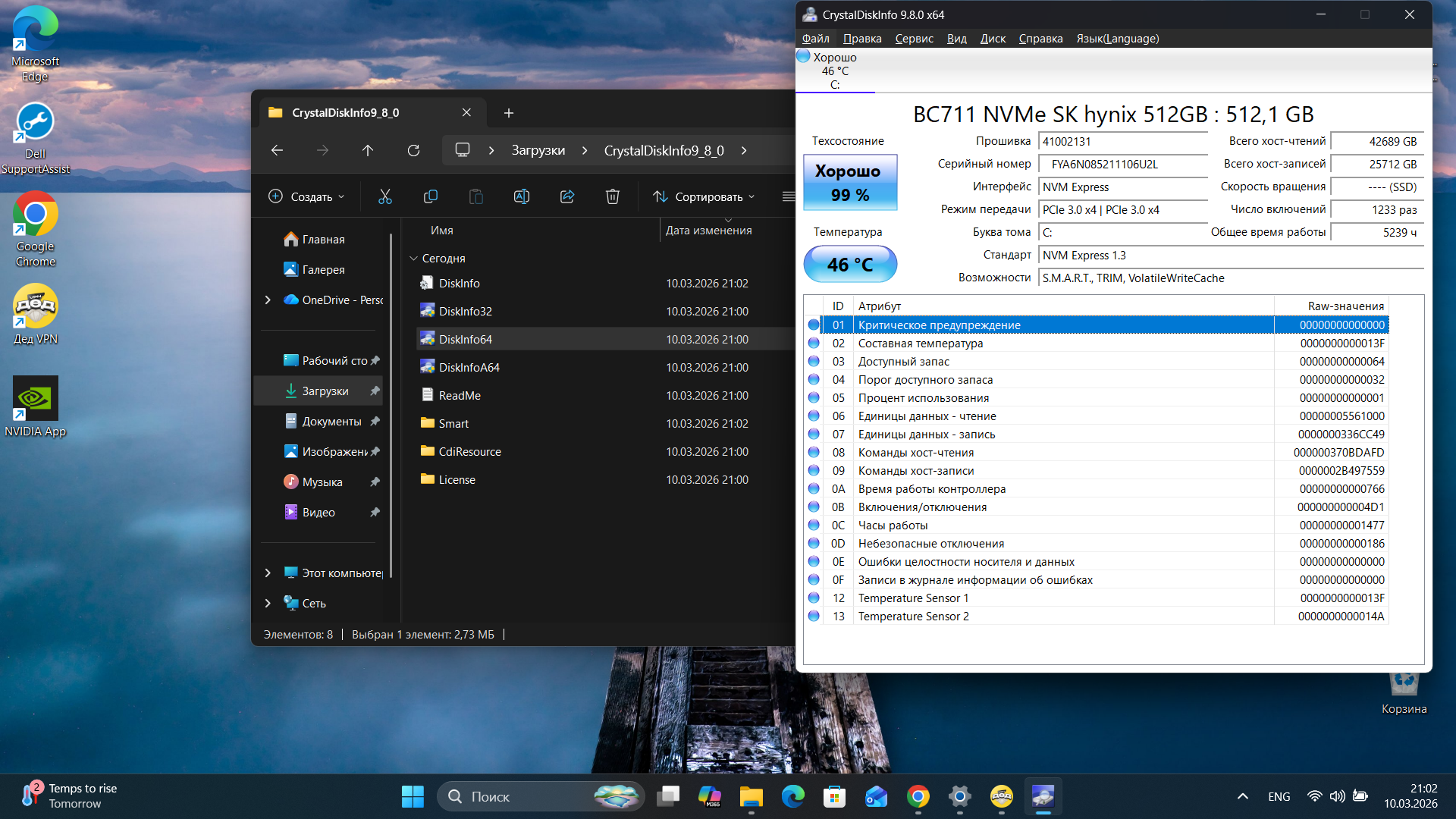The height and width of the screenshot is (819, 1456).
Task: Click the 46 °C temperature button
Action: (x=850, y=264)
